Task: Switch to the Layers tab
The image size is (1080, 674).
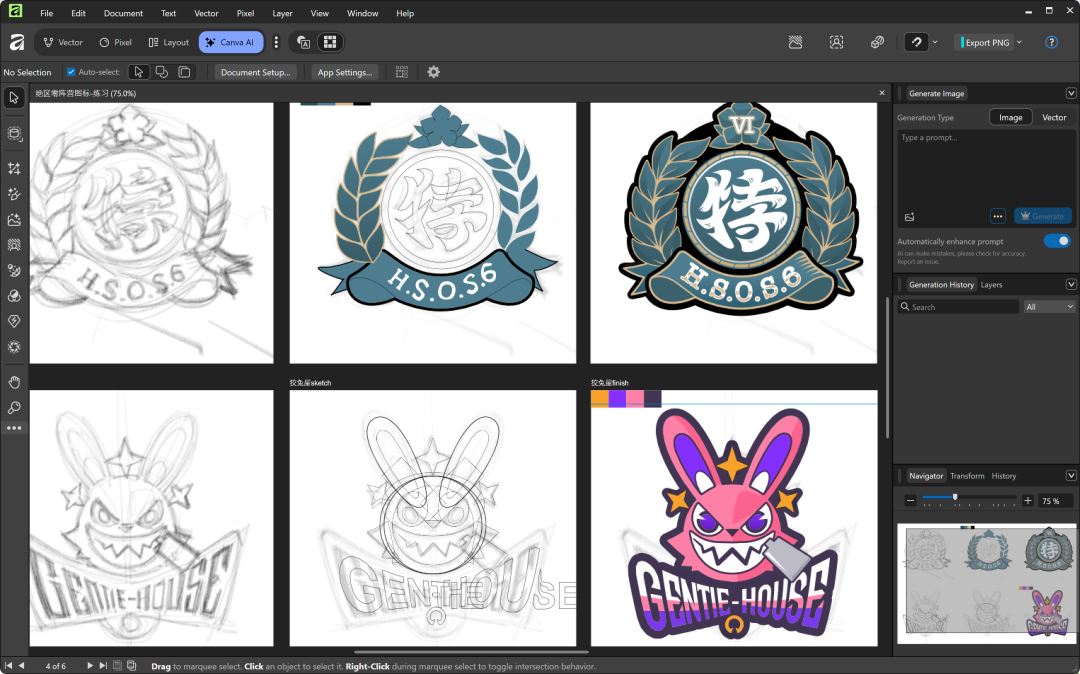Action: pos(991,285)
